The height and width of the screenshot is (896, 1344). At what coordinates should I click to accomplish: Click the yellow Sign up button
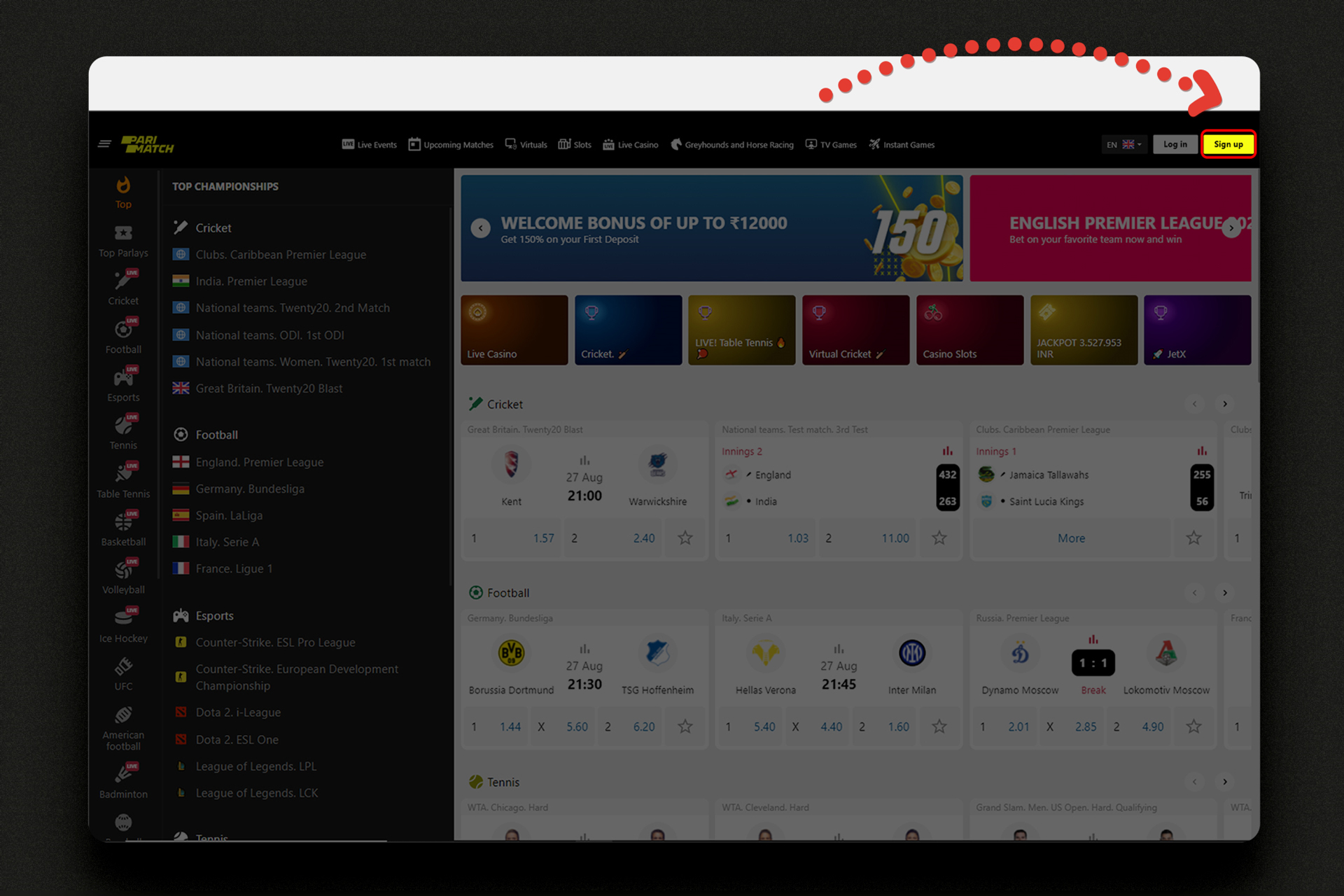pos(1228,144)
